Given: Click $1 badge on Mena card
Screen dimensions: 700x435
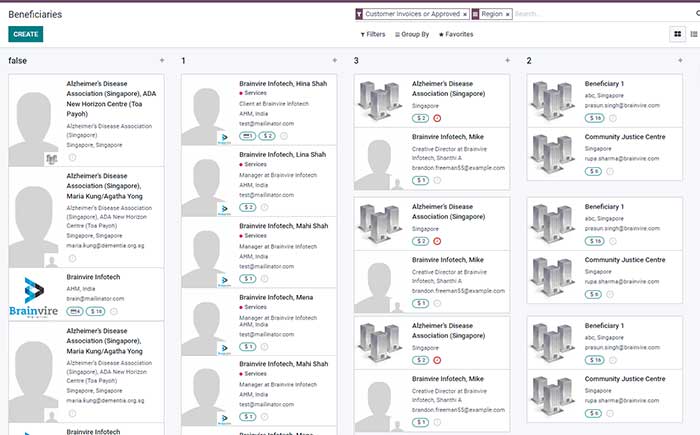Looking at the screenshot, I should point(247,347).
